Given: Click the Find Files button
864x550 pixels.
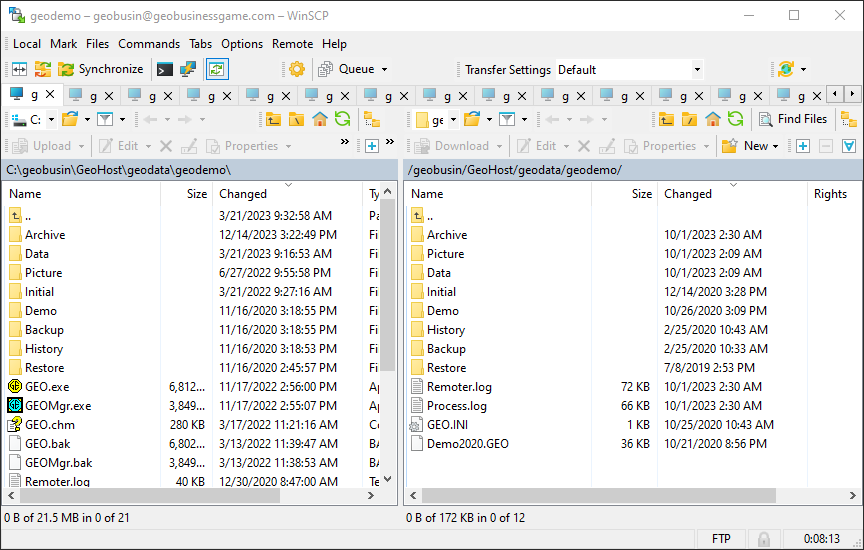Looking at the screenshot, I should (x=793, y=119).
